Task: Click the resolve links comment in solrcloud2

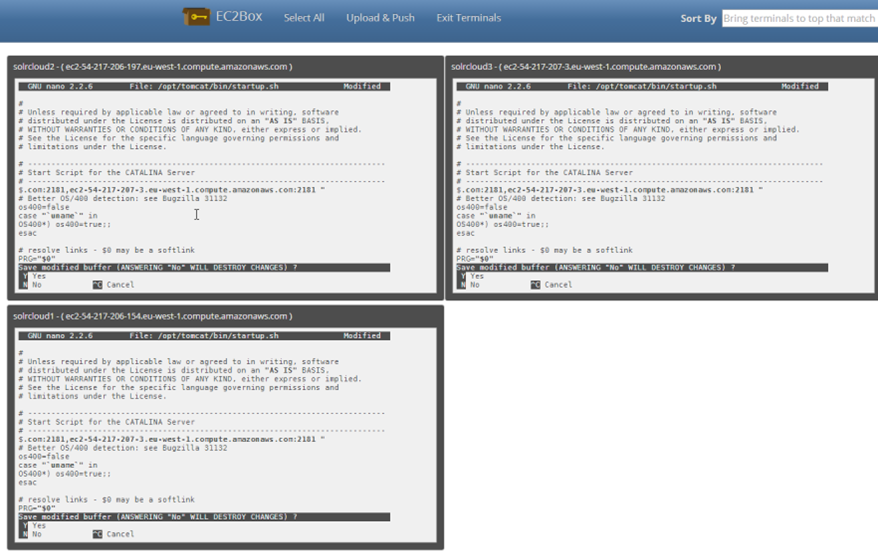Action: pos(107,250)
